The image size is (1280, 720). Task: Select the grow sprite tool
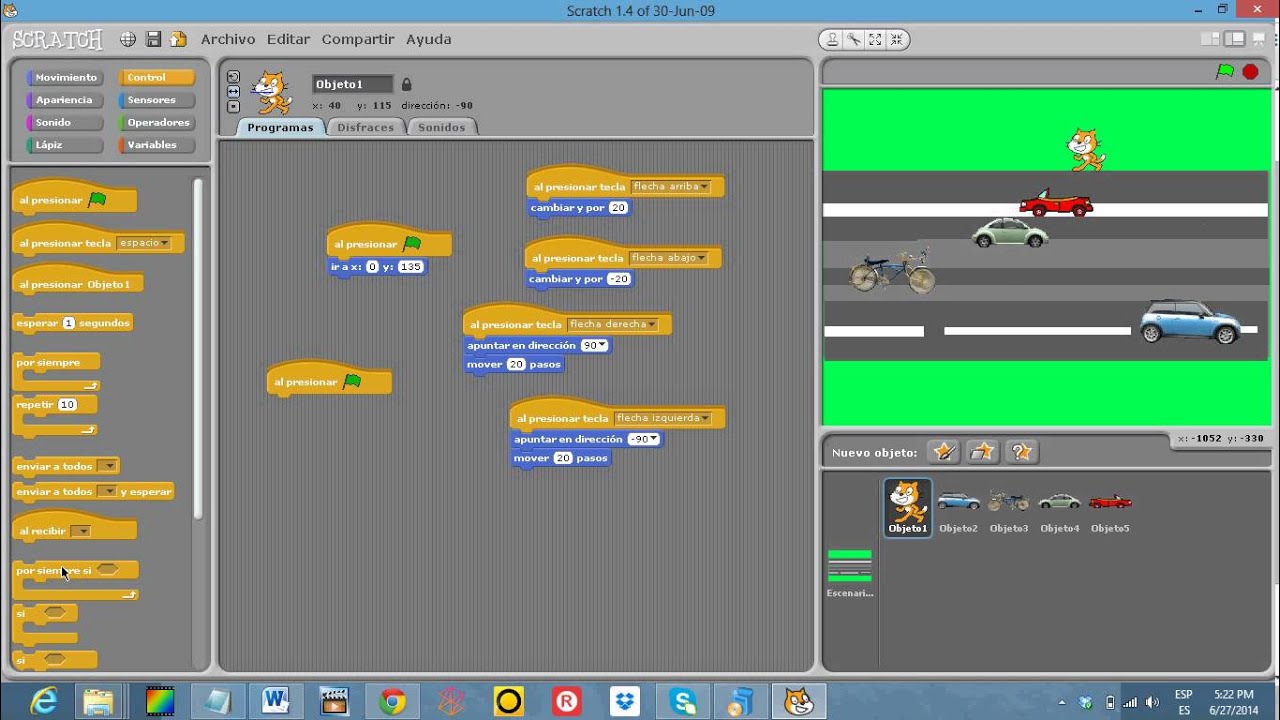click(x=876, y=40)
